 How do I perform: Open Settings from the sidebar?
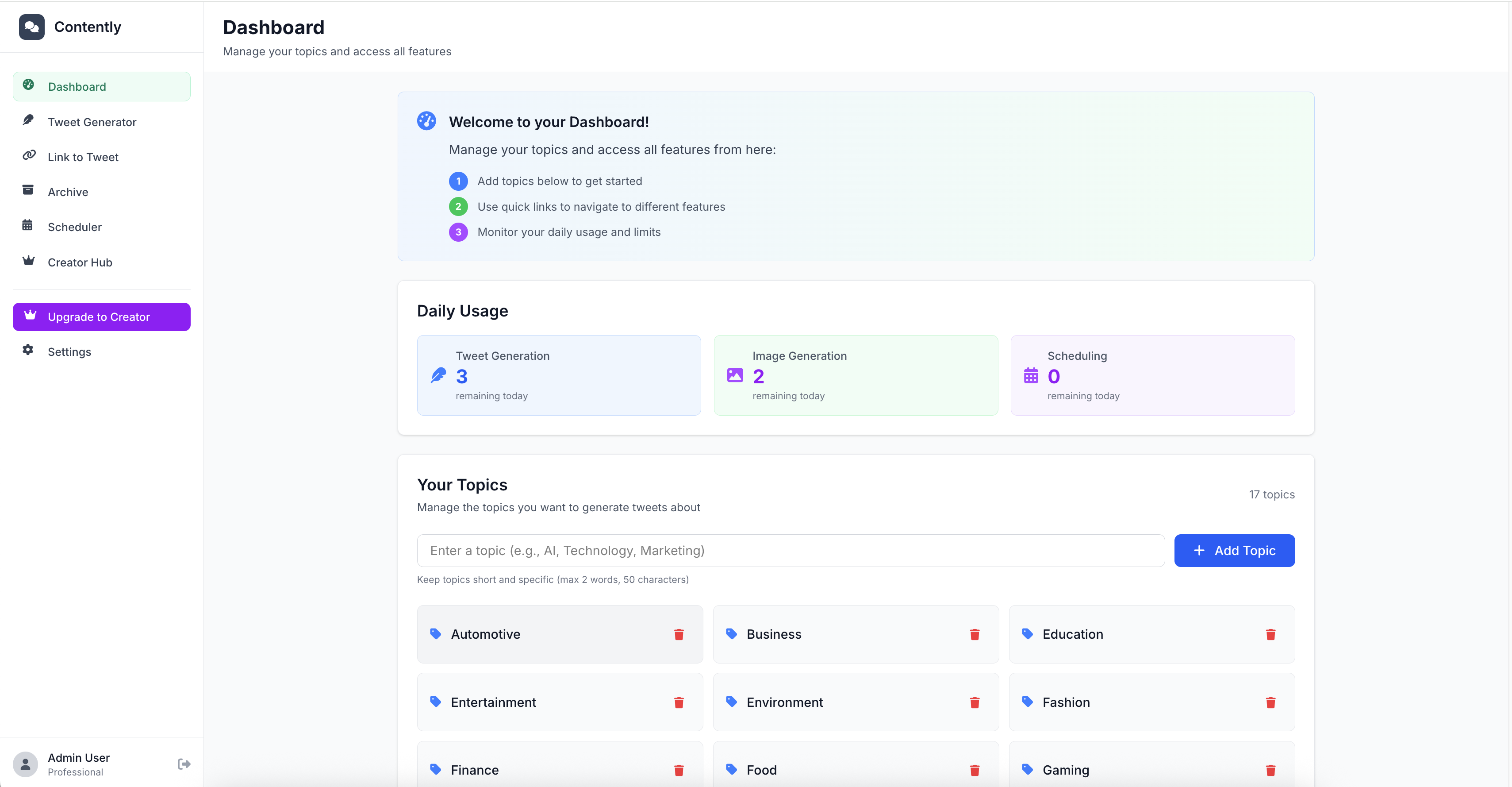(69, 351)
